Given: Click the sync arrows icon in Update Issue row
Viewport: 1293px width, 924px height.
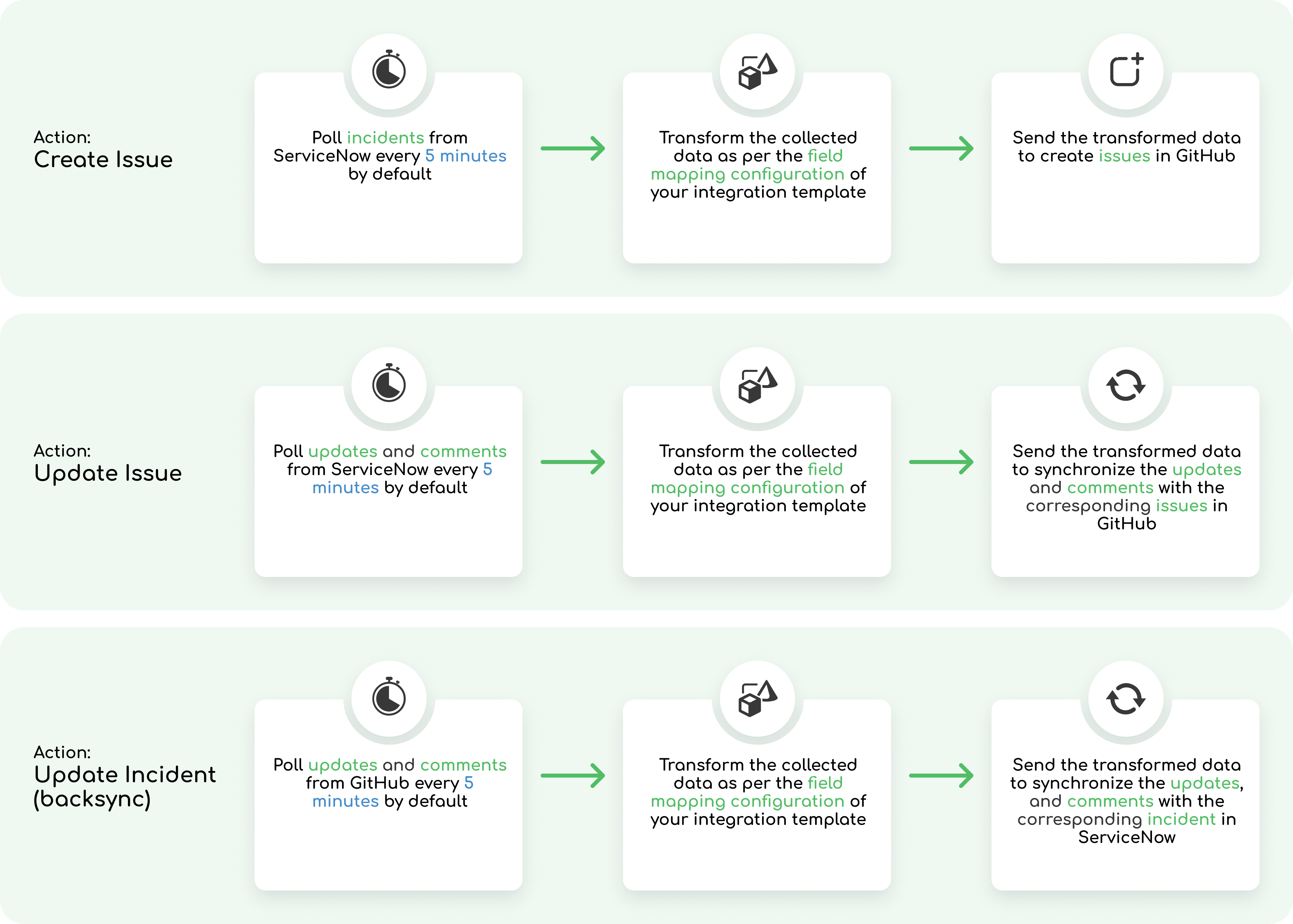Looking at the screenshot, I should (1126, 385).
